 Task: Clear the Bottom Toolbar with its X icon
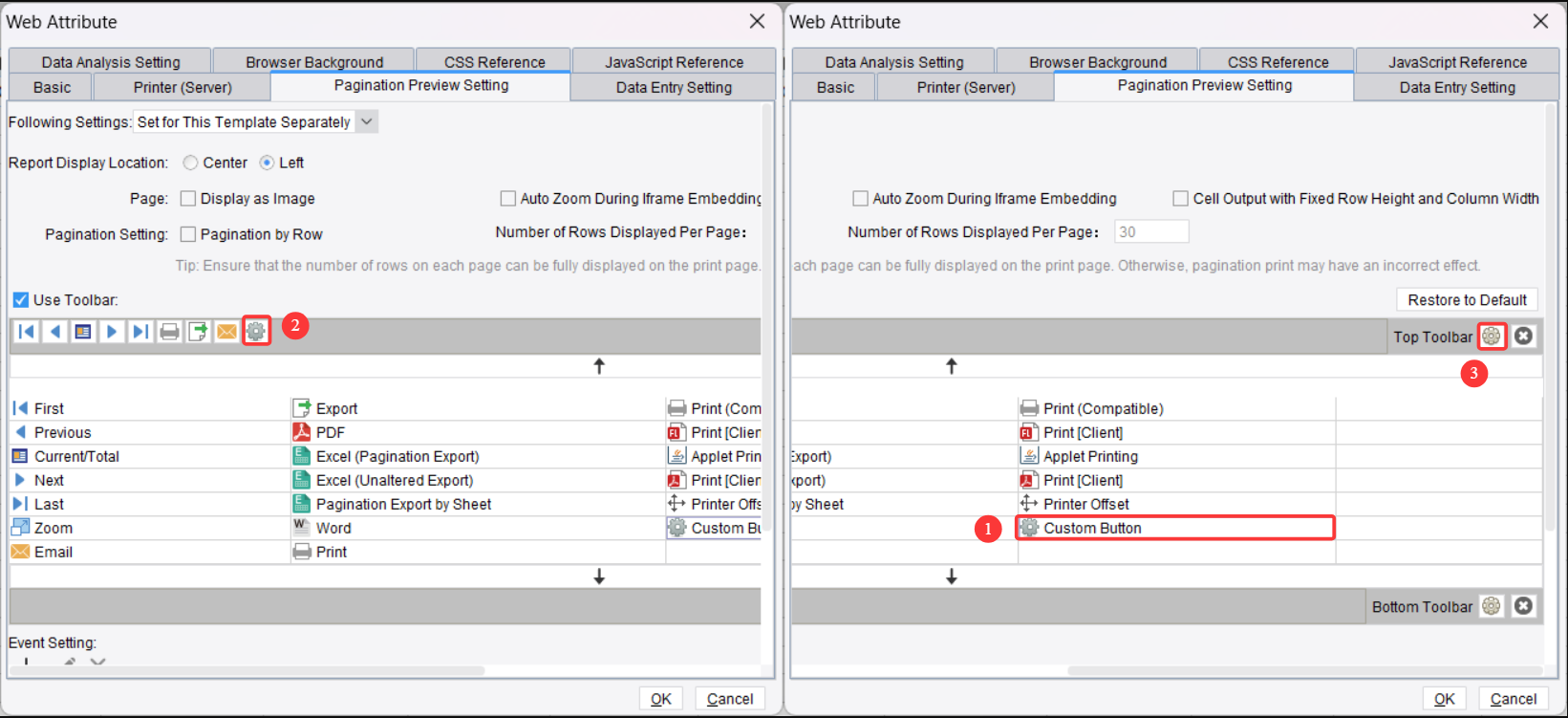pyautogui.click(x=1524, y=606)
